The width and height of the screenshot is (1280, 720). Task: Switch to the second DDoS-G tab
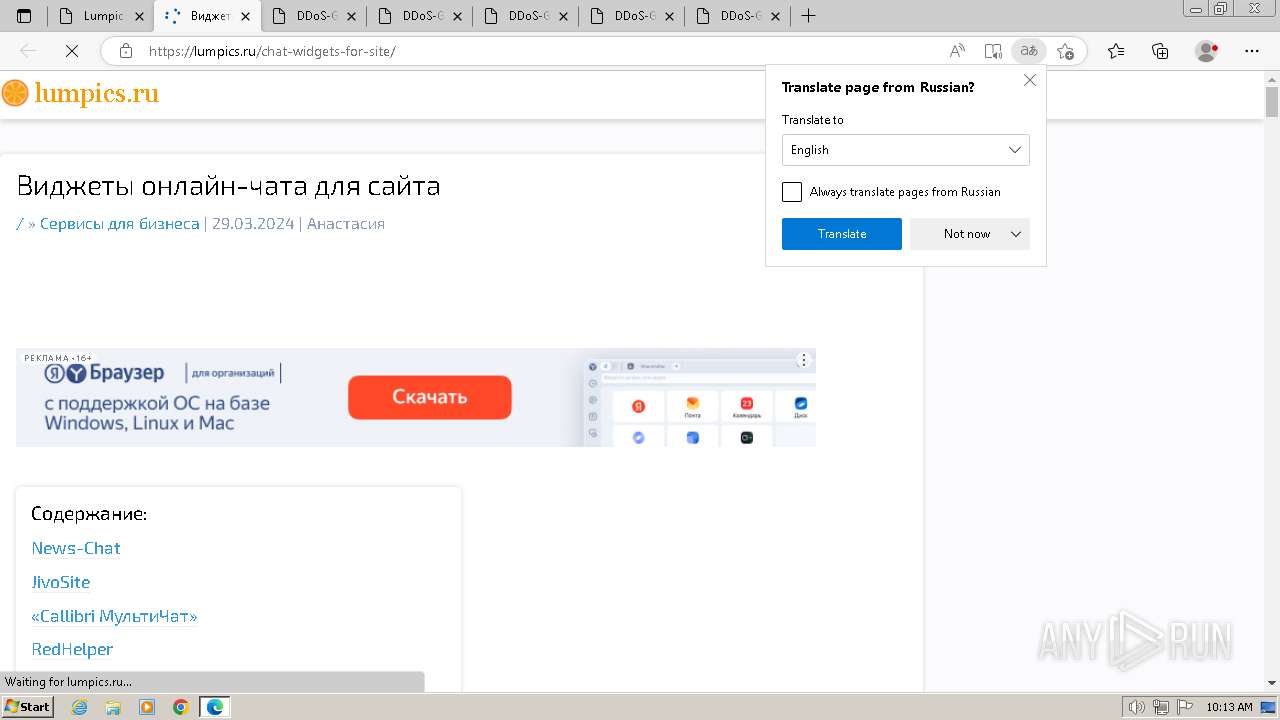(420, 16)
